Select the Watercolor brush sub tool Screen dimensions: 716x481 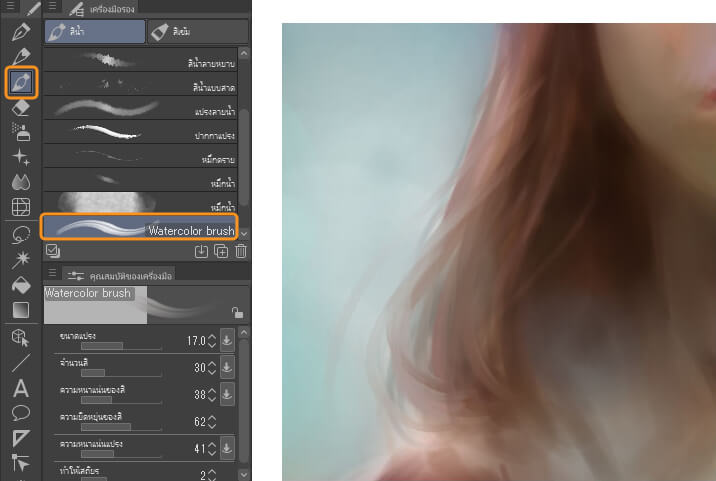[x=139, y=229]
